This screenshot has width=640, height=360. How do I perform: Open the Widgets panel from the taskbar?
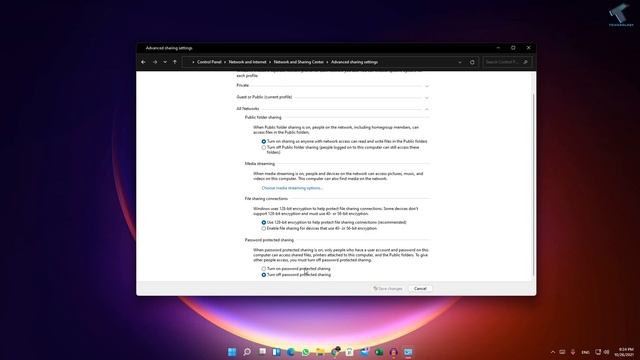pyautogui.click(x=276, y=352)
